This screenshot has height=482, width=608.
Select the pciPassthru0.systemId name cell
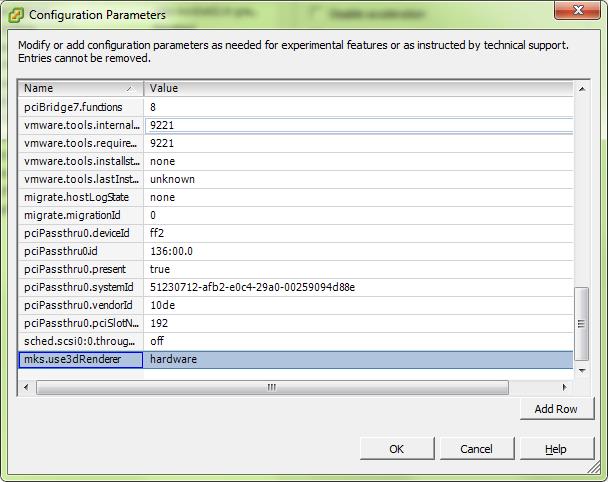[81, 287]
